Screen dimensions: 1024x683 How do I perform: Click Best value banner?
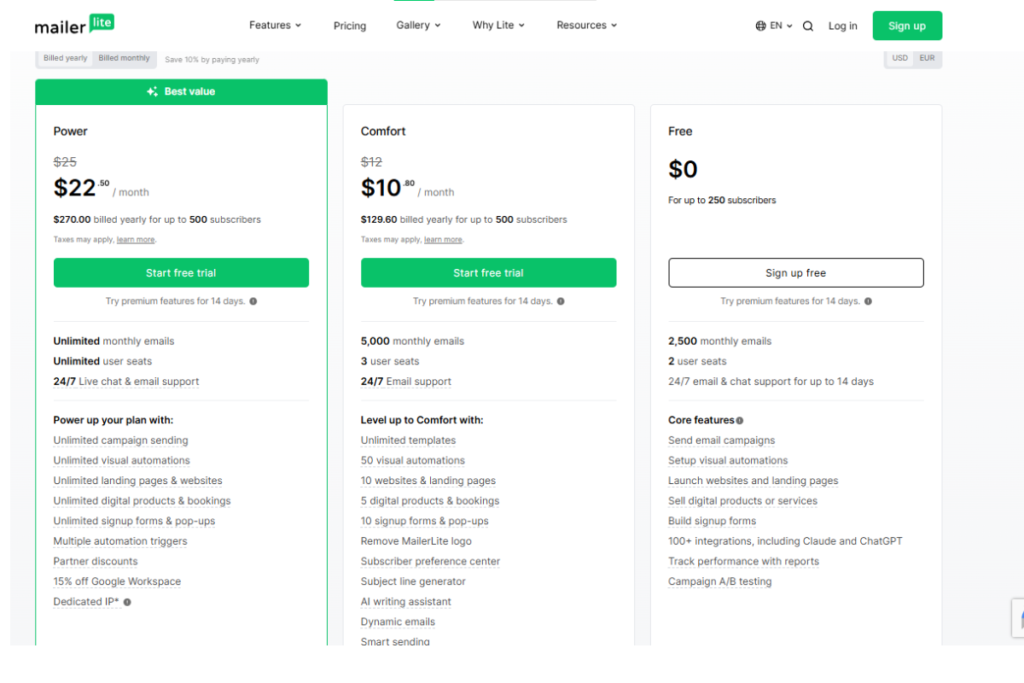tap(181, 92)
